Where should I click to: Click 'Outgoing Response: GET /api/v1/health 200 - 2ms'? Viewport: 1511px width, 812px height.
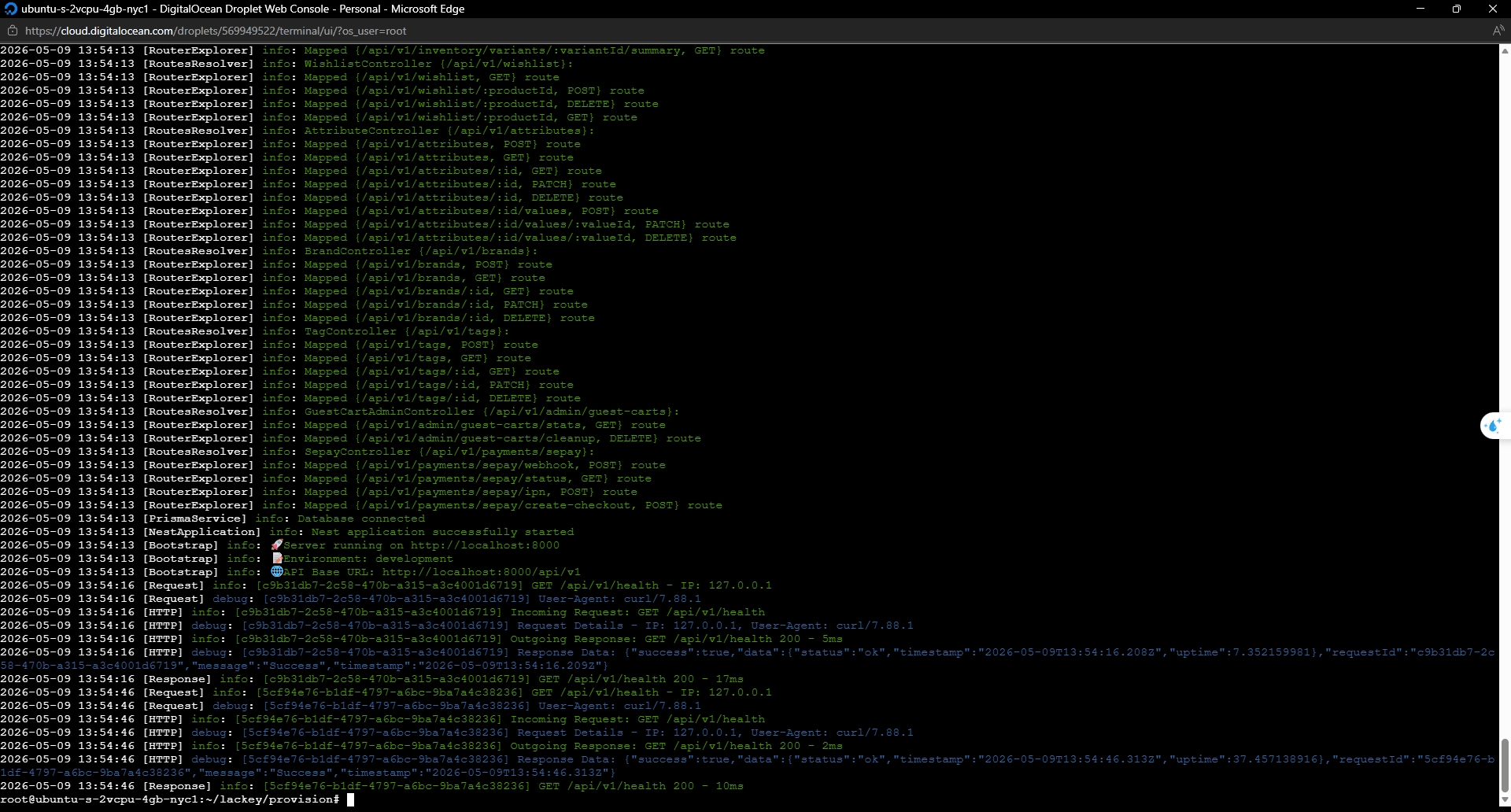676,746
